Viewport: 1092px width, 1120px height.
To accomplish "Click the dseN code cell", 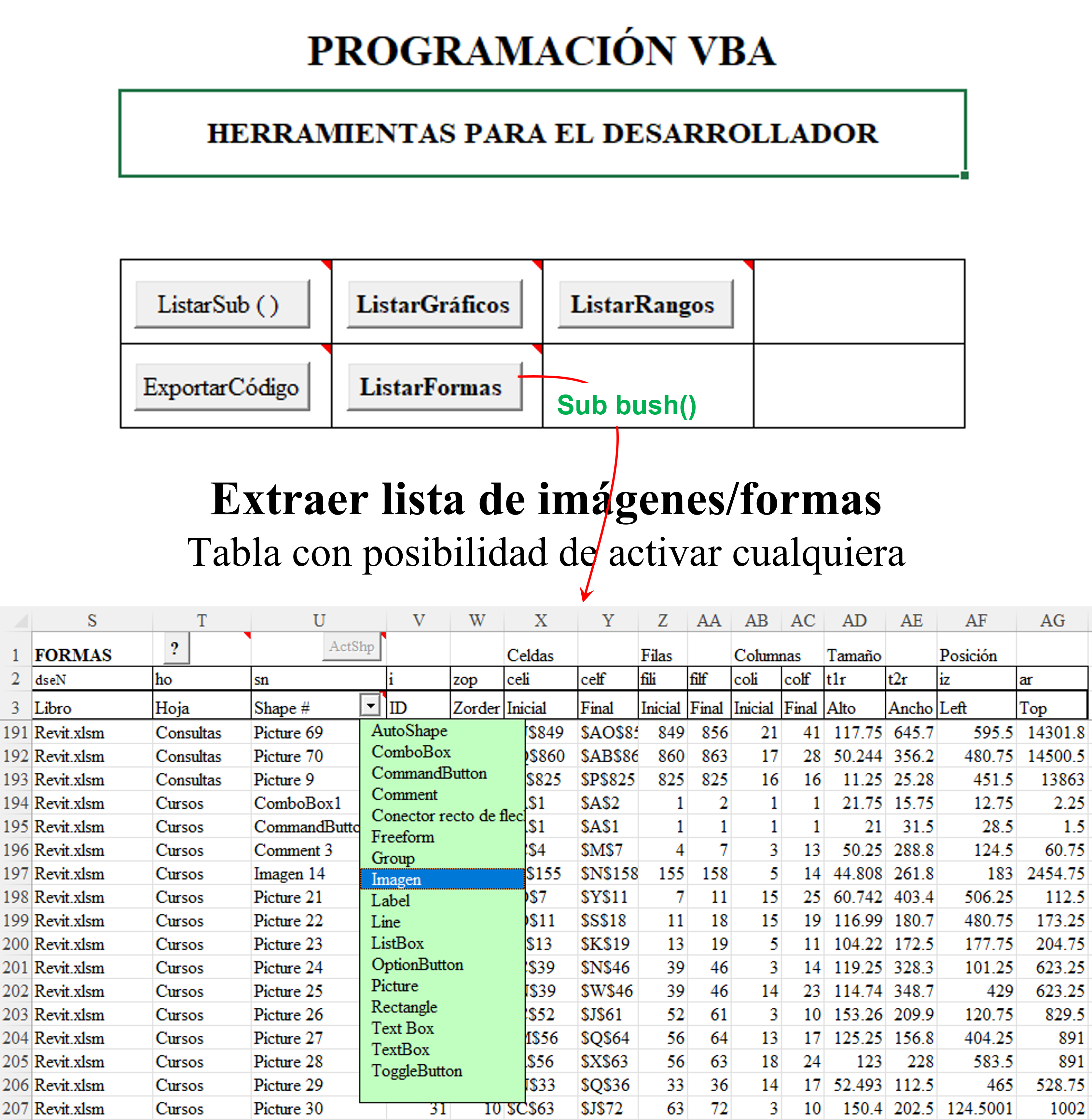I will pos(92,679).
